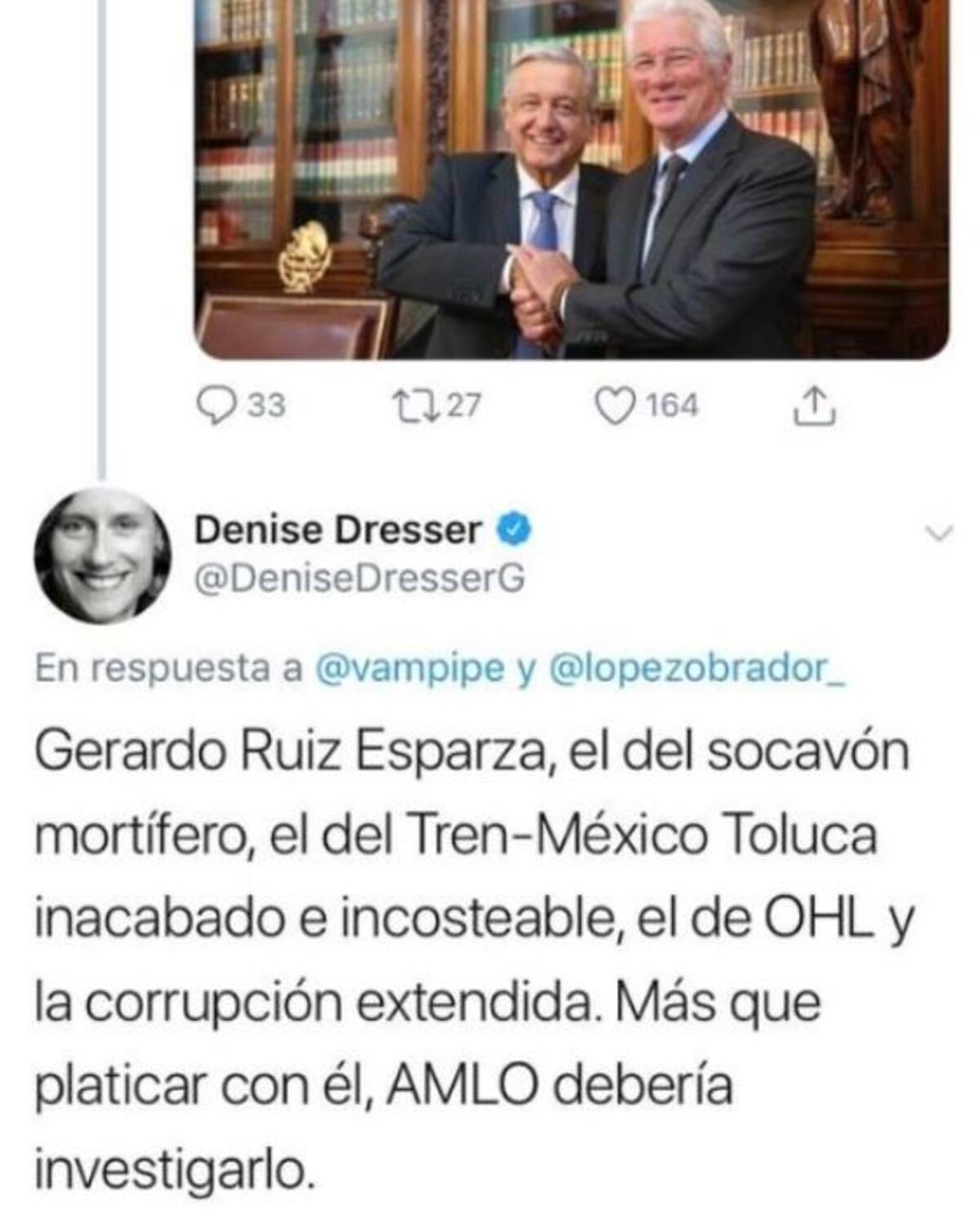Click the golden eagle emblem in the photo
The height and width of the screenshot is (1232, 979).
[303, 257]
